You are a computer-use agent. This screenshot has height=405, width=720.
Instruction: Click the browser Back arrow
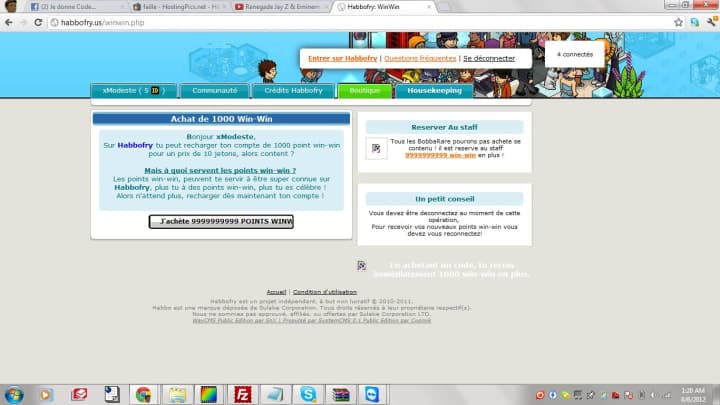tap(9, 22)
